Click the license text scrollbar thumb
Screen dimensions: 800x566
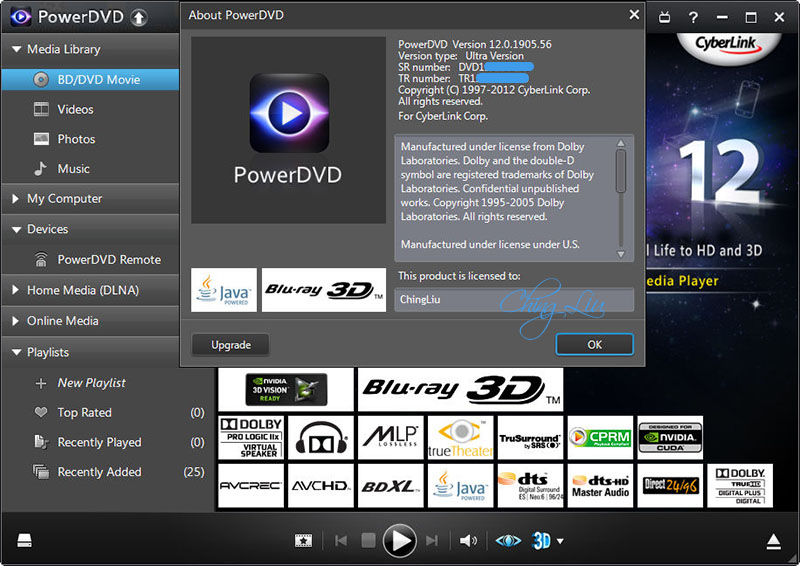click(x=620, y=171)
